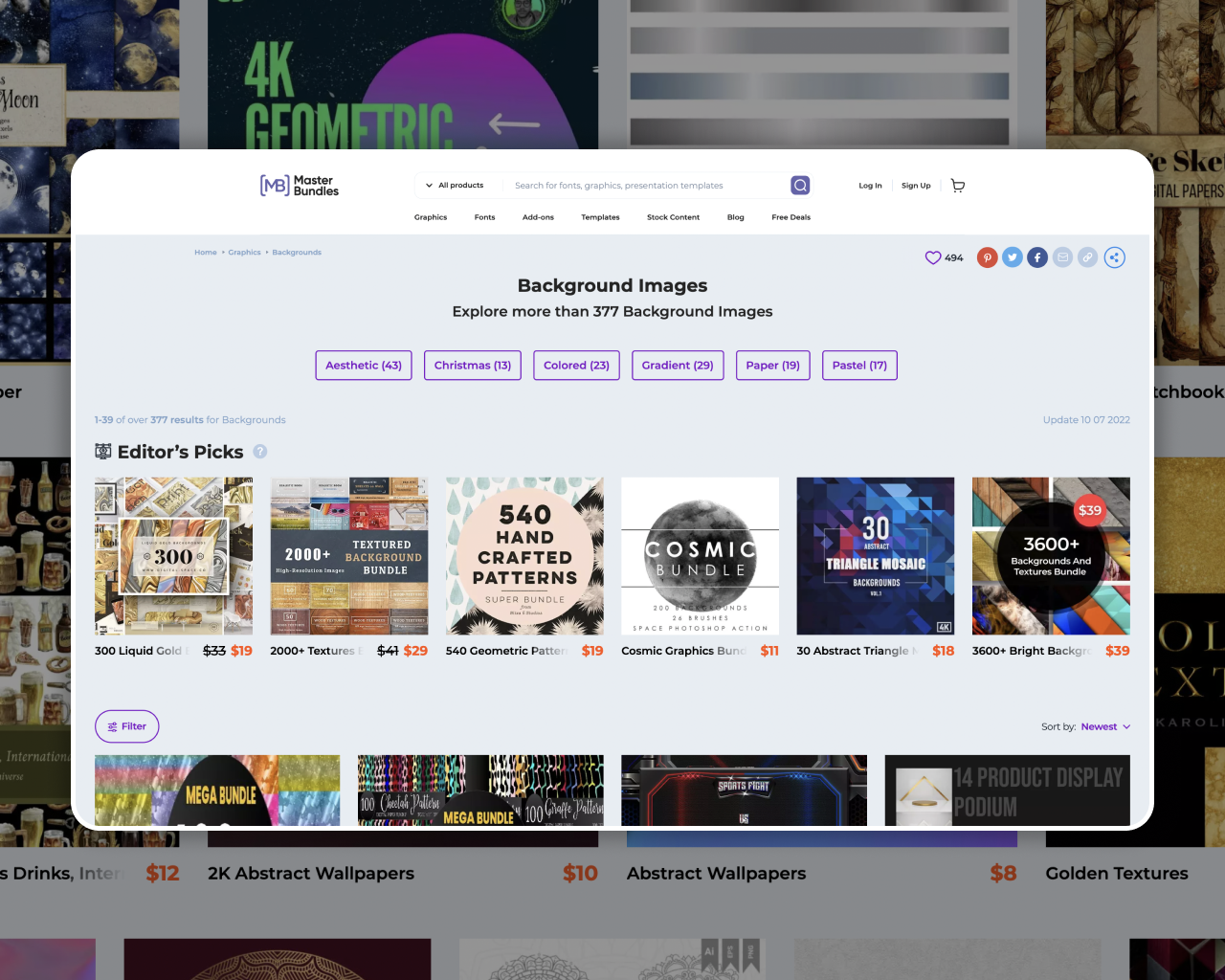Copy page link with the chain icon

click(1087, 257)
